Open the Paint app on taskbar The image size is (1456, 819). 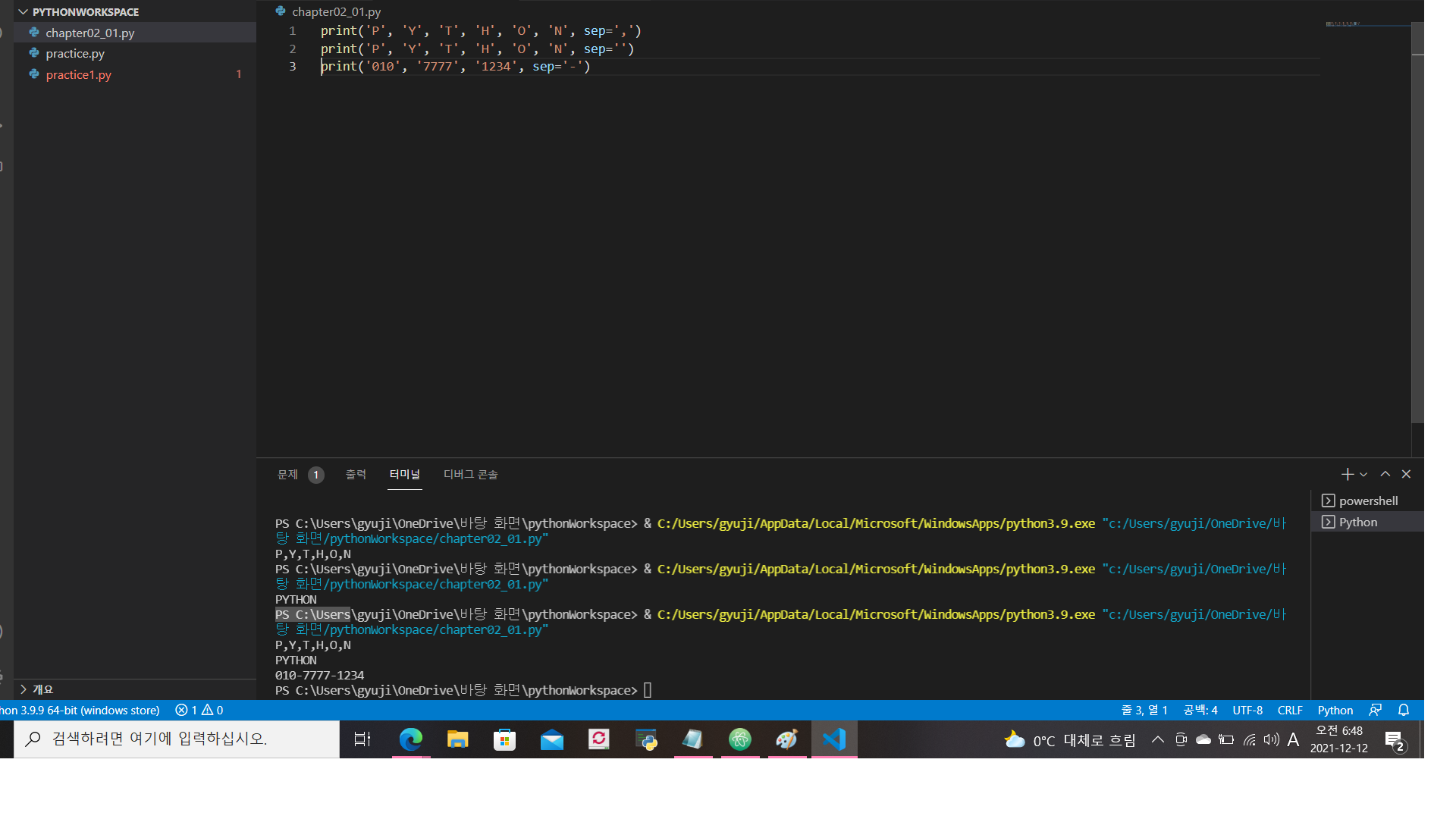point(787,739)
